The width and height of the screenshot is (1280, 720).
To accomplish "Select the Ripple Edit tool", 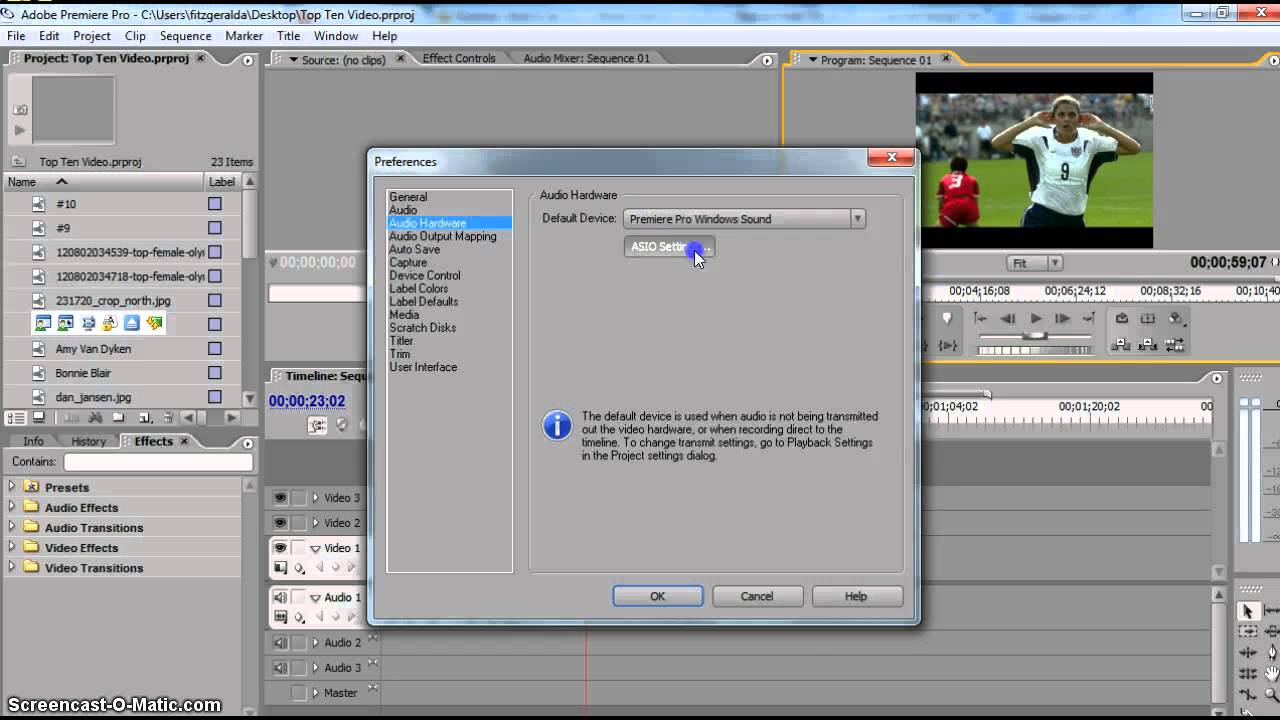I will click(1248, 653).
